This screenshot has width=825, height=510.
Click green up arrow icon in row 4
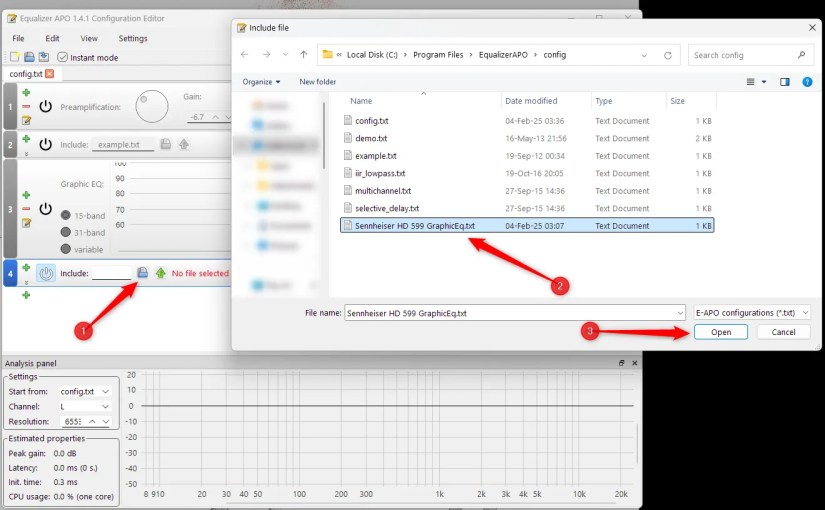tap(160, 273)
